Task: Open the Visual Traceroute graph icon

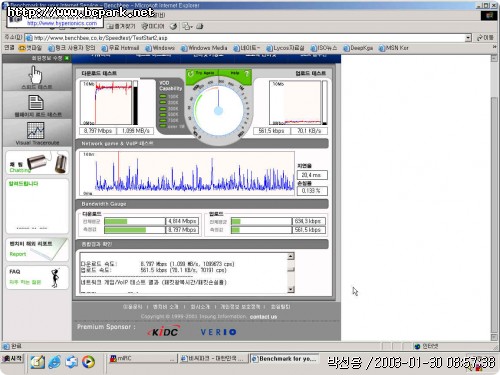Action: point(35,130)
